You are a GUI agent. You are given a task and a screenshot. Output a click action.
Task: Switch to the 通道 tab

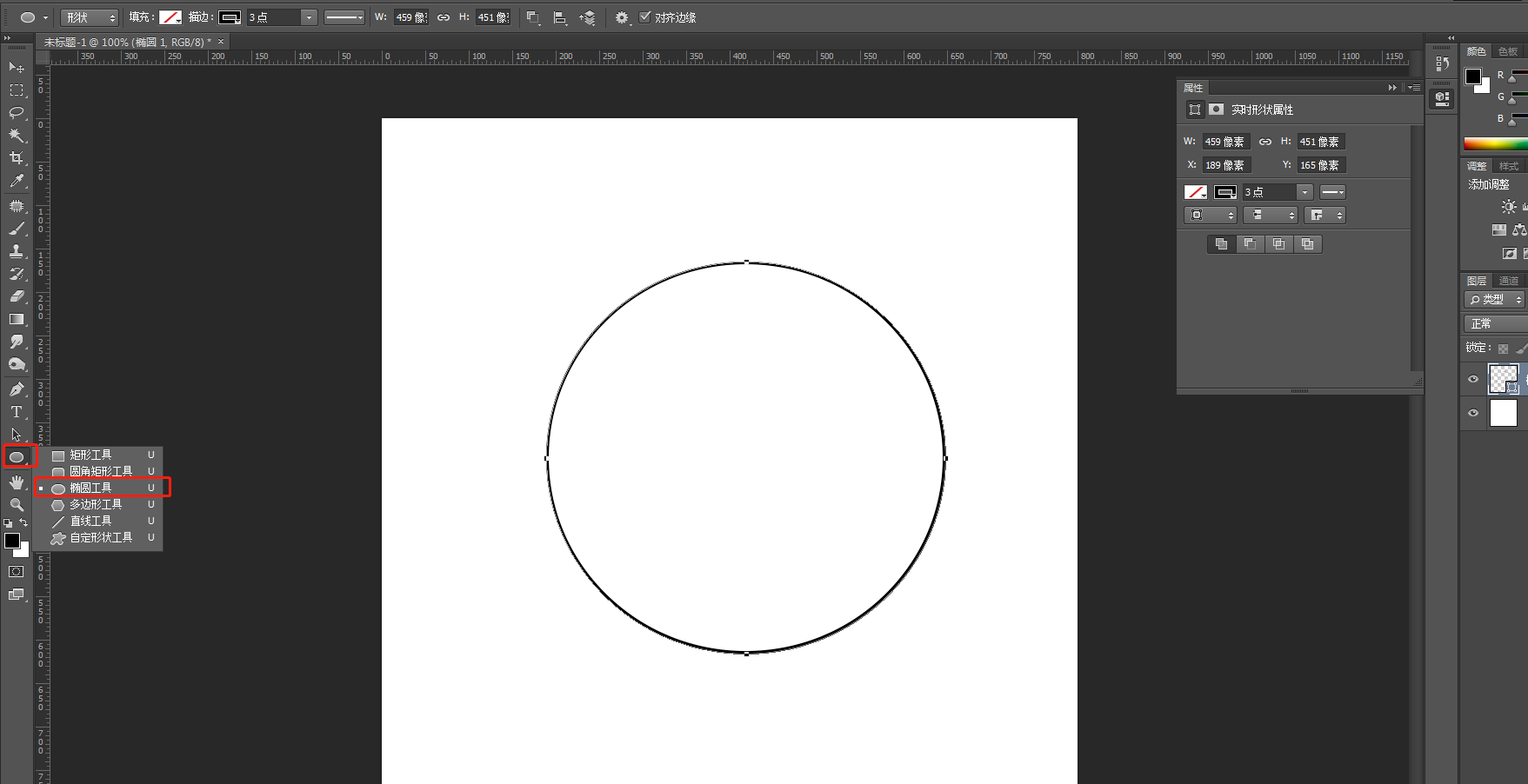tap(1509, 281)
